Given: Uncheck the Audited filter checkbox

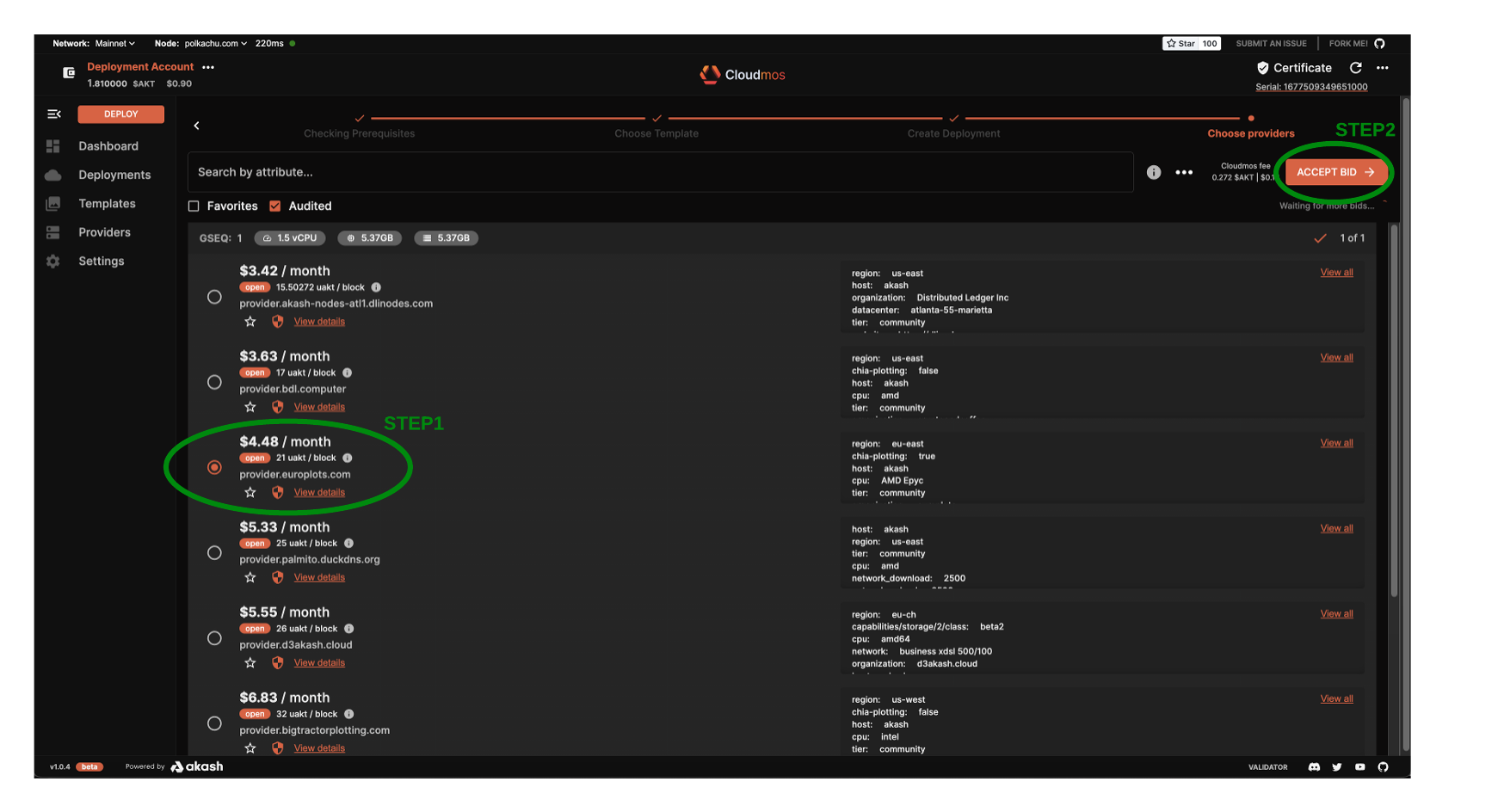Looking at the screenshot, I should [275, 206].
